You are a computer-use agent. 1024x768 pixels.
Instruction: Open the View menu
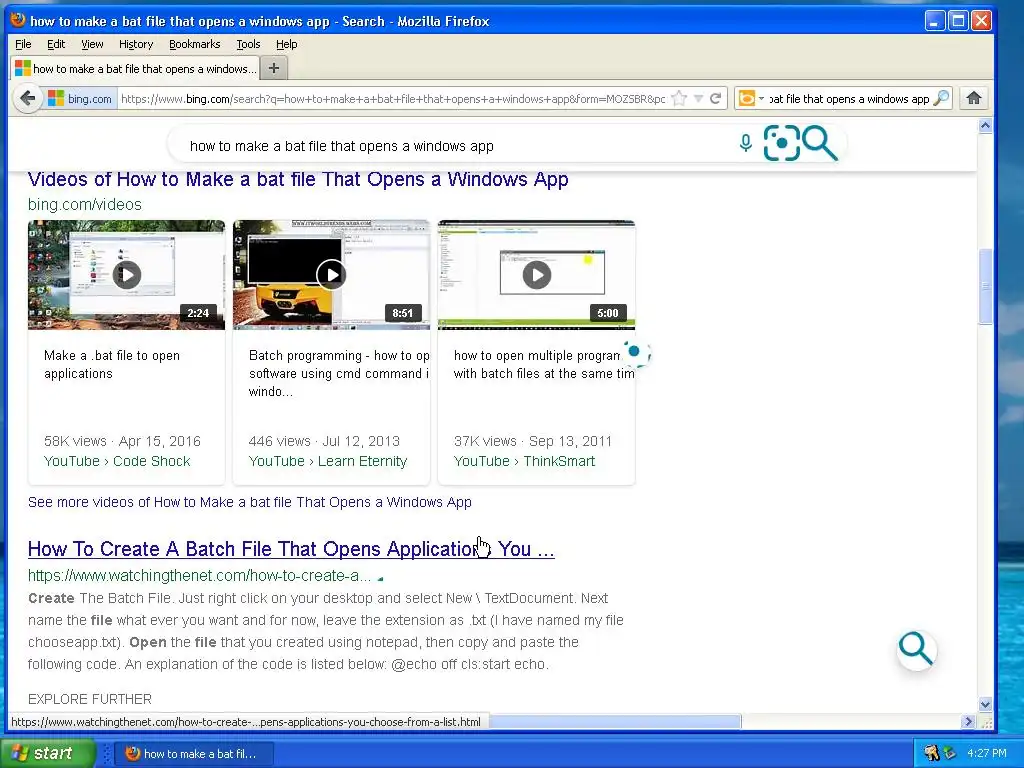tap(92, 44)
